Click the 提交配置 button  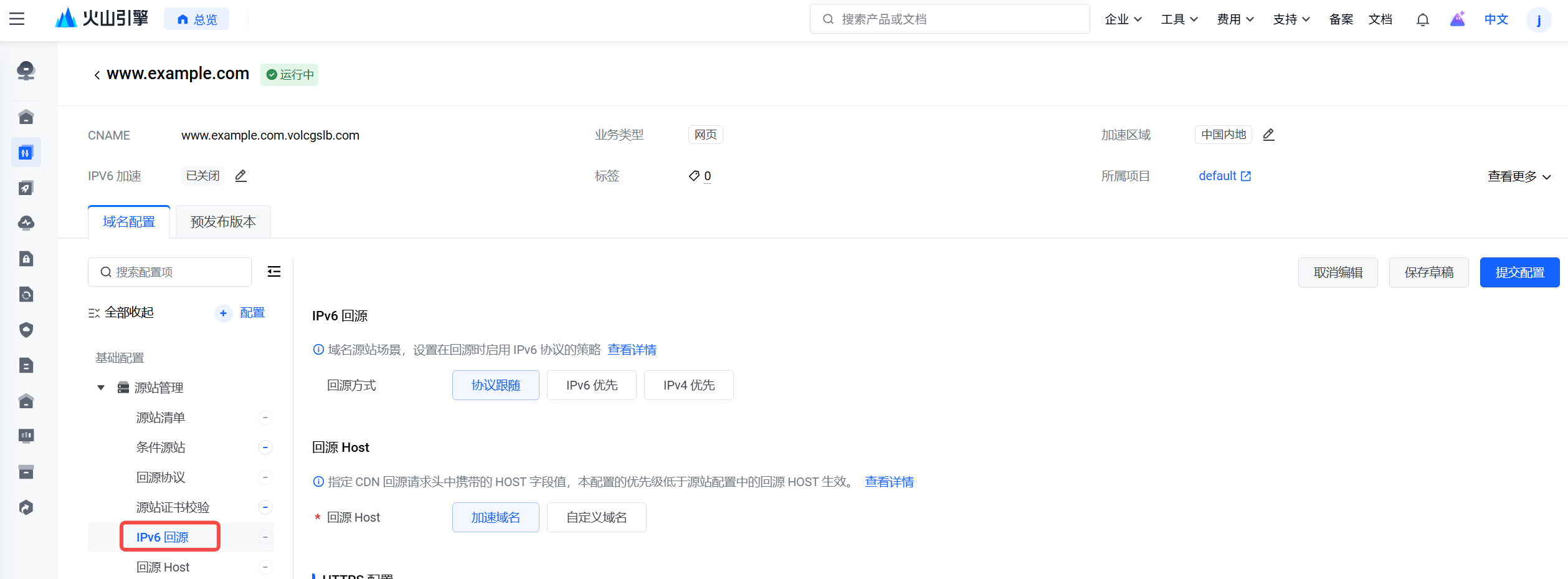coord(1519,272)
